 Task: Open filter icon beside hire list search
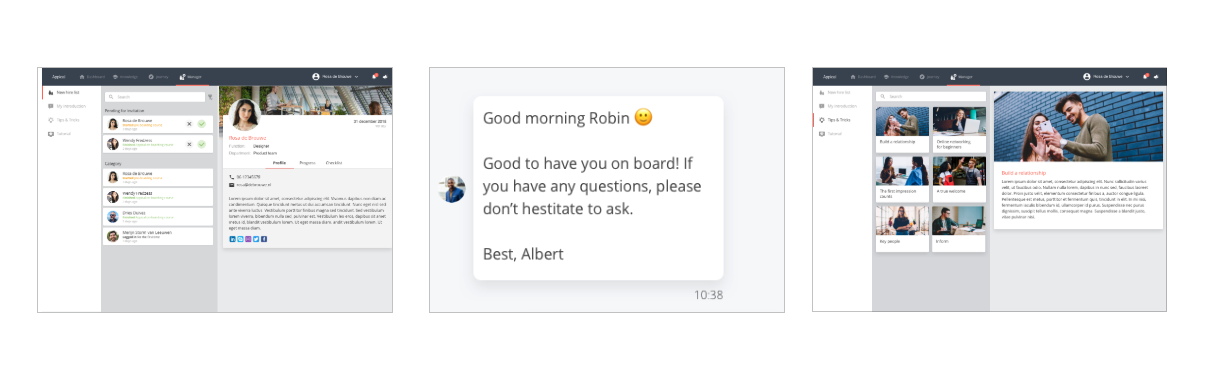[209, 97]
